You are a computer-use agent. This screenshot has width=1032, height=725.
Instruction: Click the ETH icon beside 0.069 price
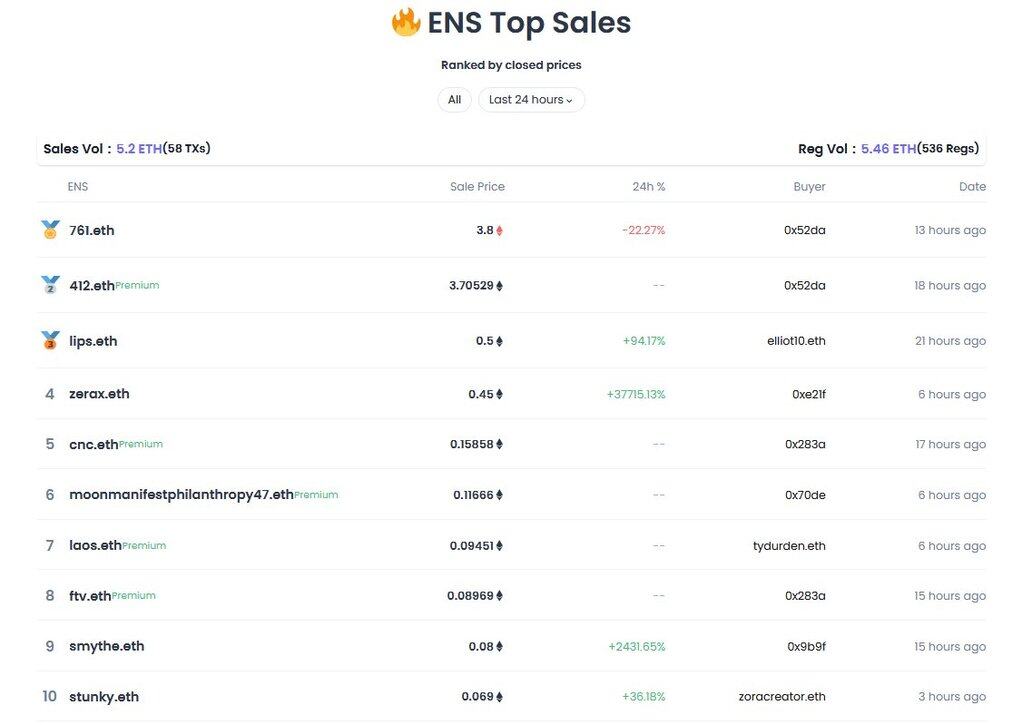pos(500,697)
